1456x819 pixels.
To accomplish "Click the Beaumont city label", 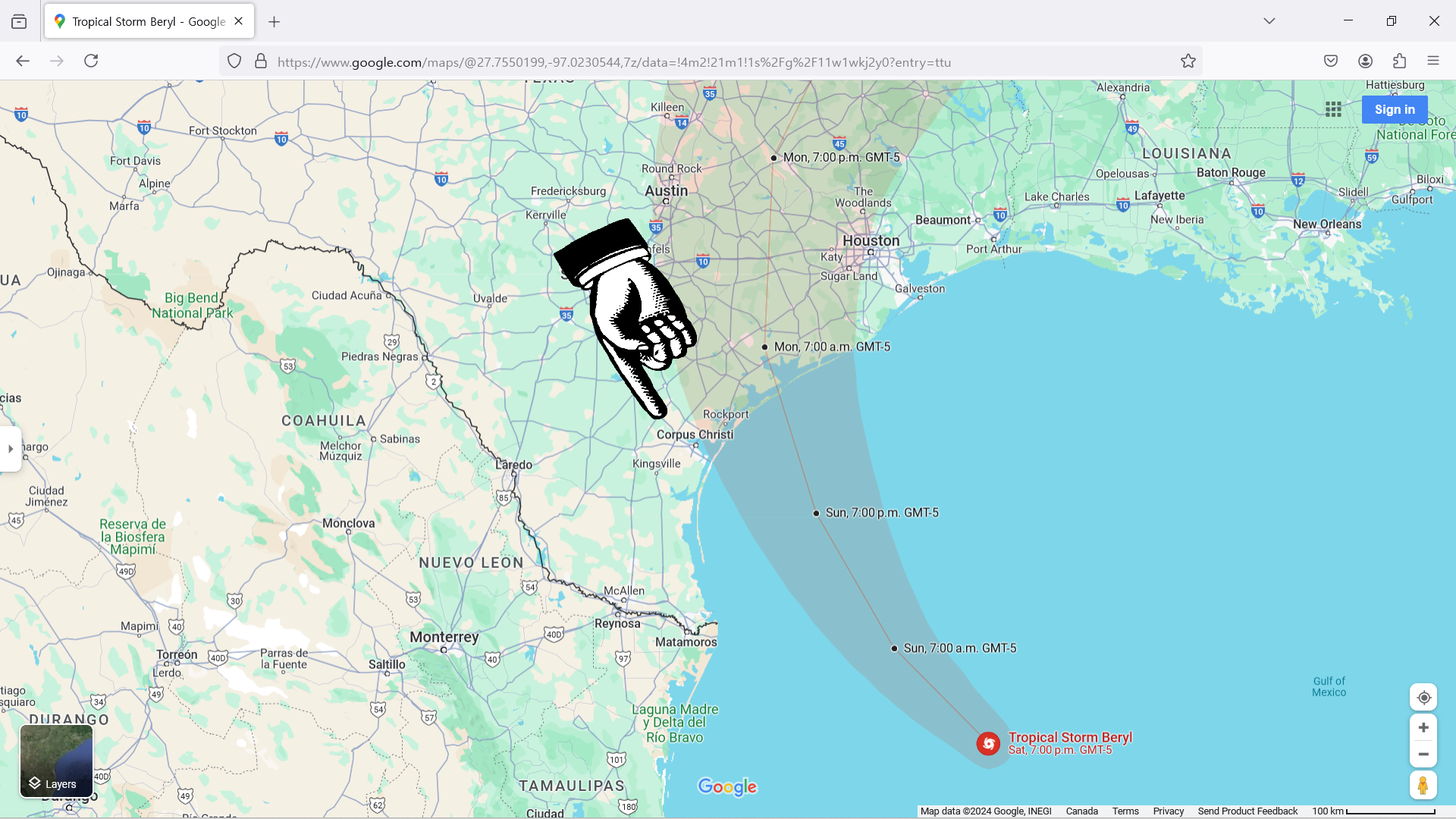I will point(943,221).
